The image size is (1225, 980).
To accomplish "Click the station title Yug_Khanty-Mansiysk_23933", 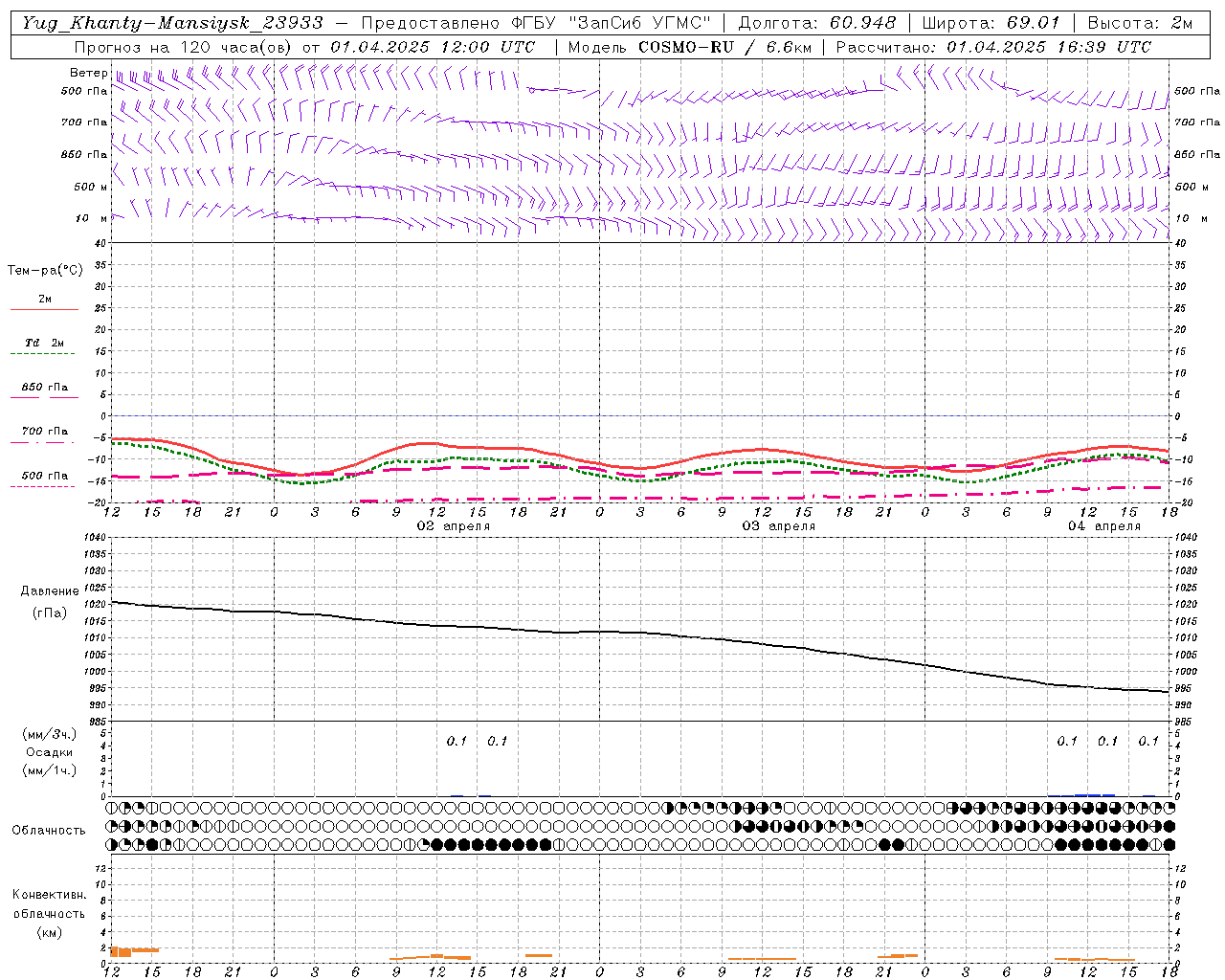I will pyautogui.click(x=173, y=23).
